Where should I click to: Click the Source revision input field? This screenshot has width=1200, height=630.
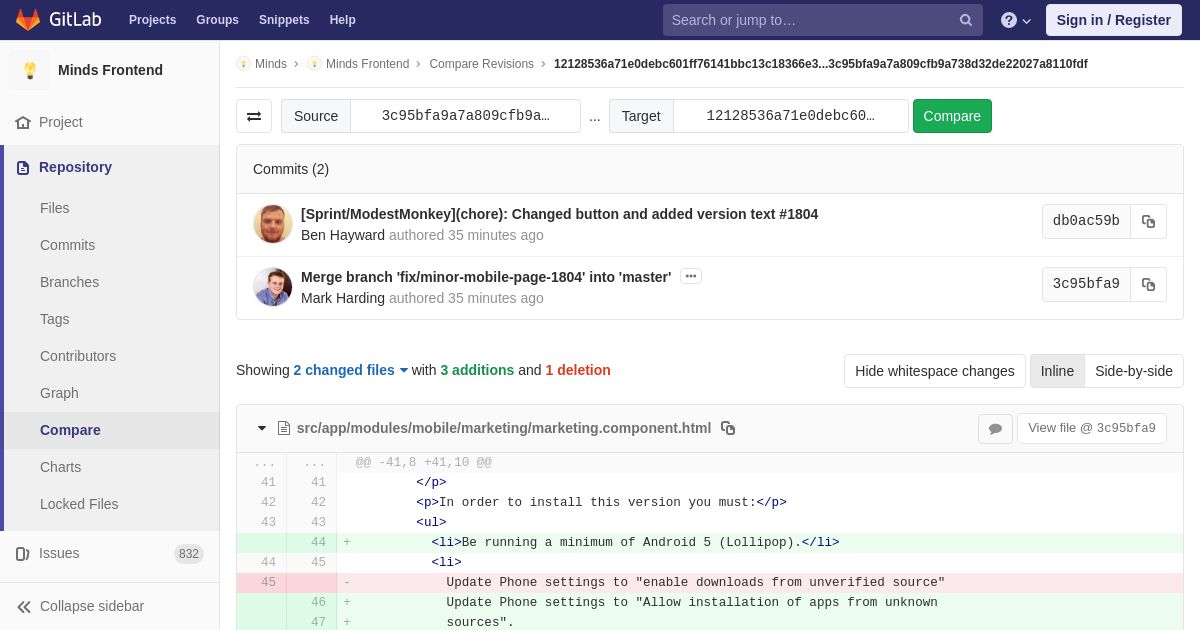point(465,116)
